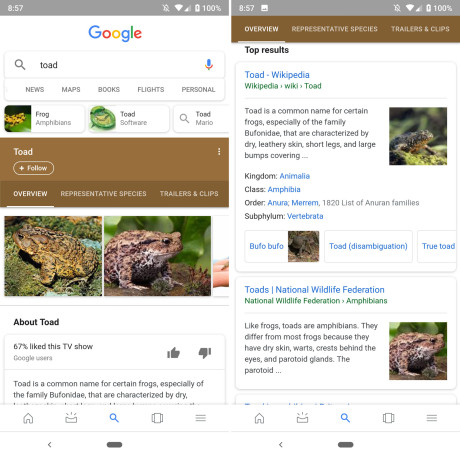Choose the Frog Amphibians suggestion chip
This screenshot has height=458, width=460.
44,118
